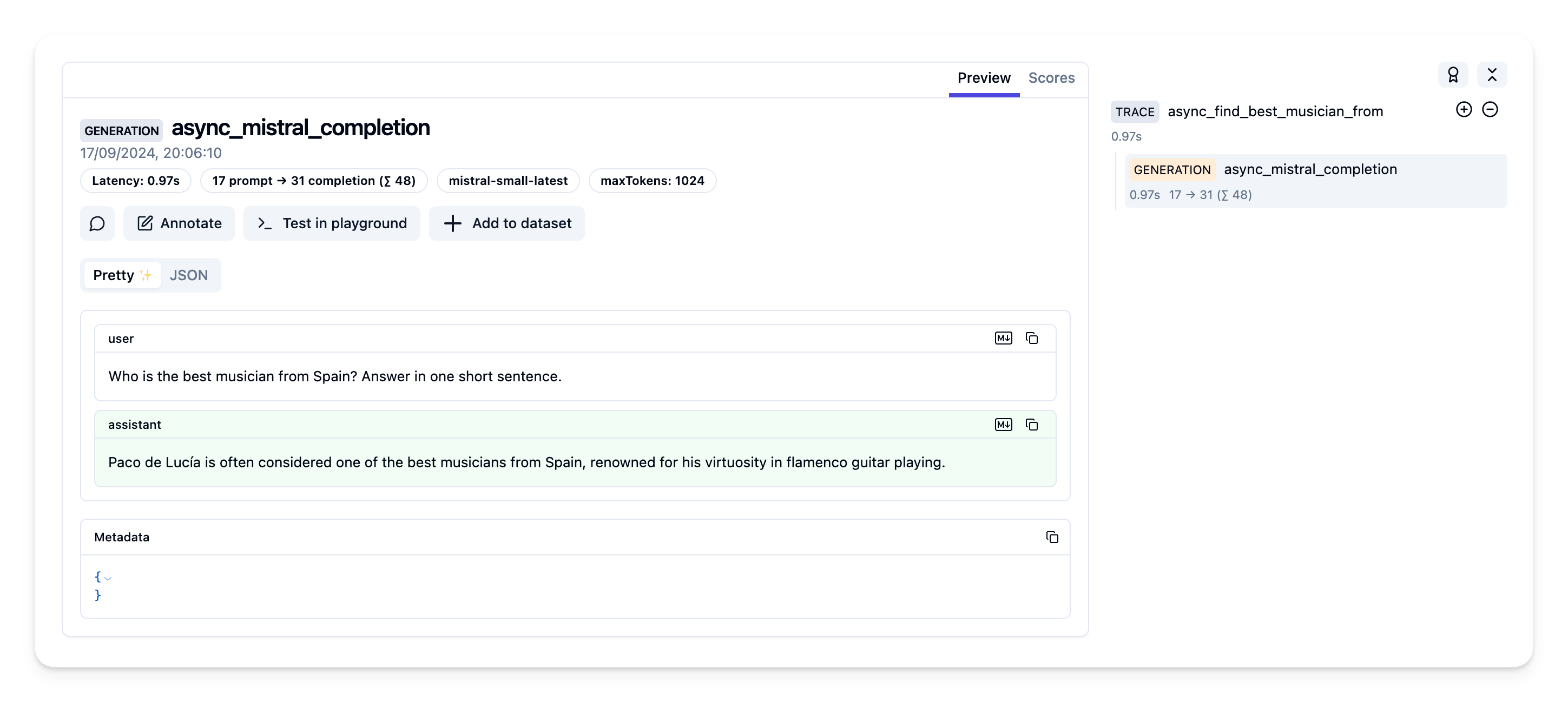The image size is (1568, 702).
Task: Toggle markdown rendering on the user message
Action: 1004,338
